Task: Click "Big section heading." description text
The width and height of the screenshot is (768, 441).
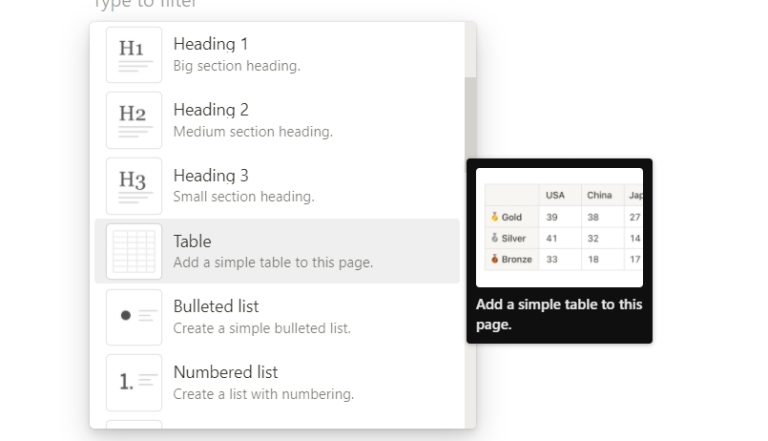Action: coord(236,66)
